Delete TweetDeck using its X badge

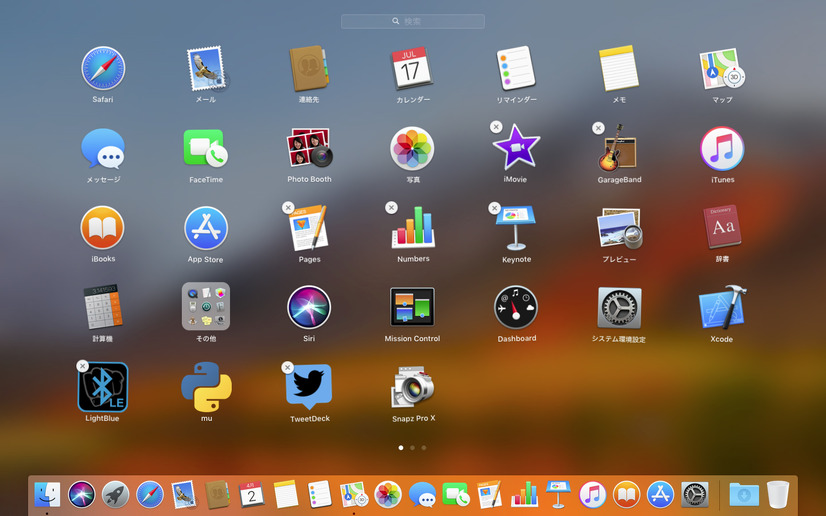(287, 367)
